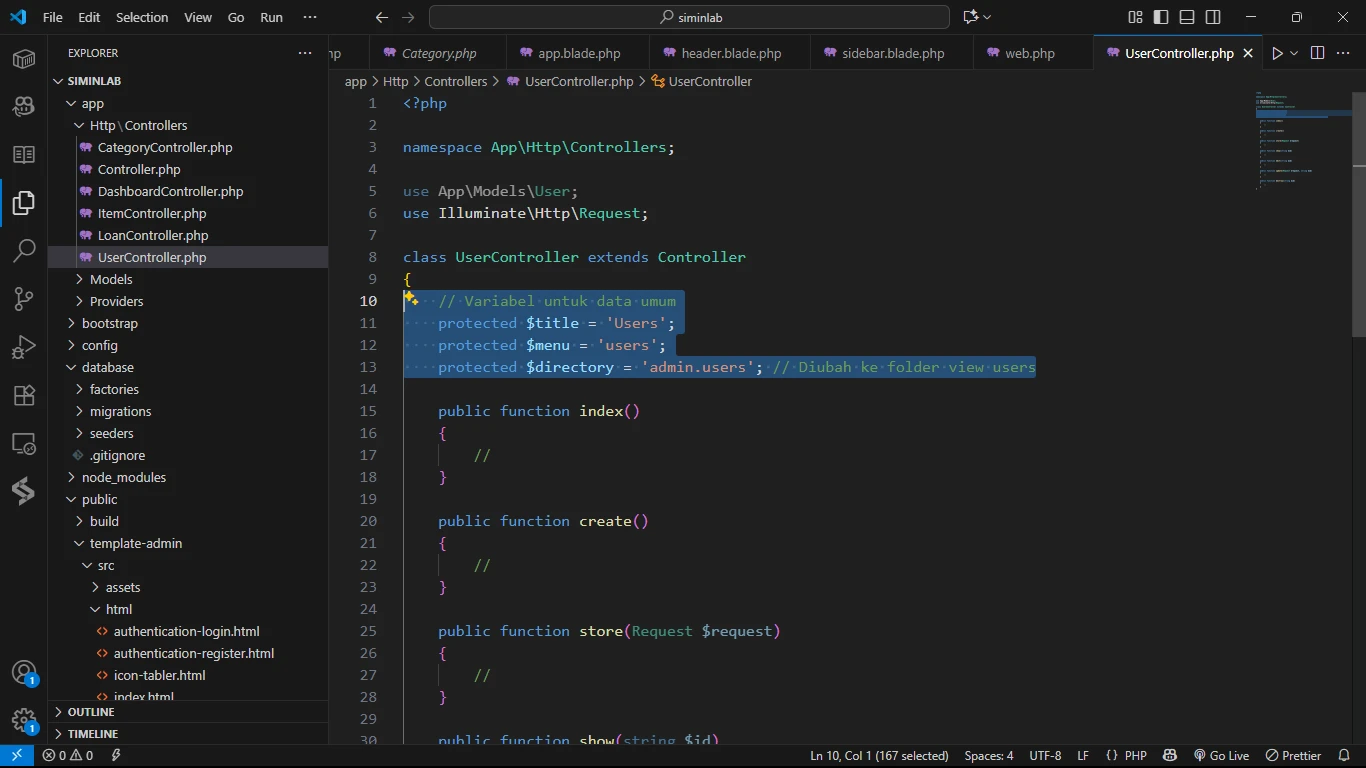Expand the Models folder in Explorer
The width and height of the screenshot is (1366, 768).
pyautogui.click(x=111, y=279)
